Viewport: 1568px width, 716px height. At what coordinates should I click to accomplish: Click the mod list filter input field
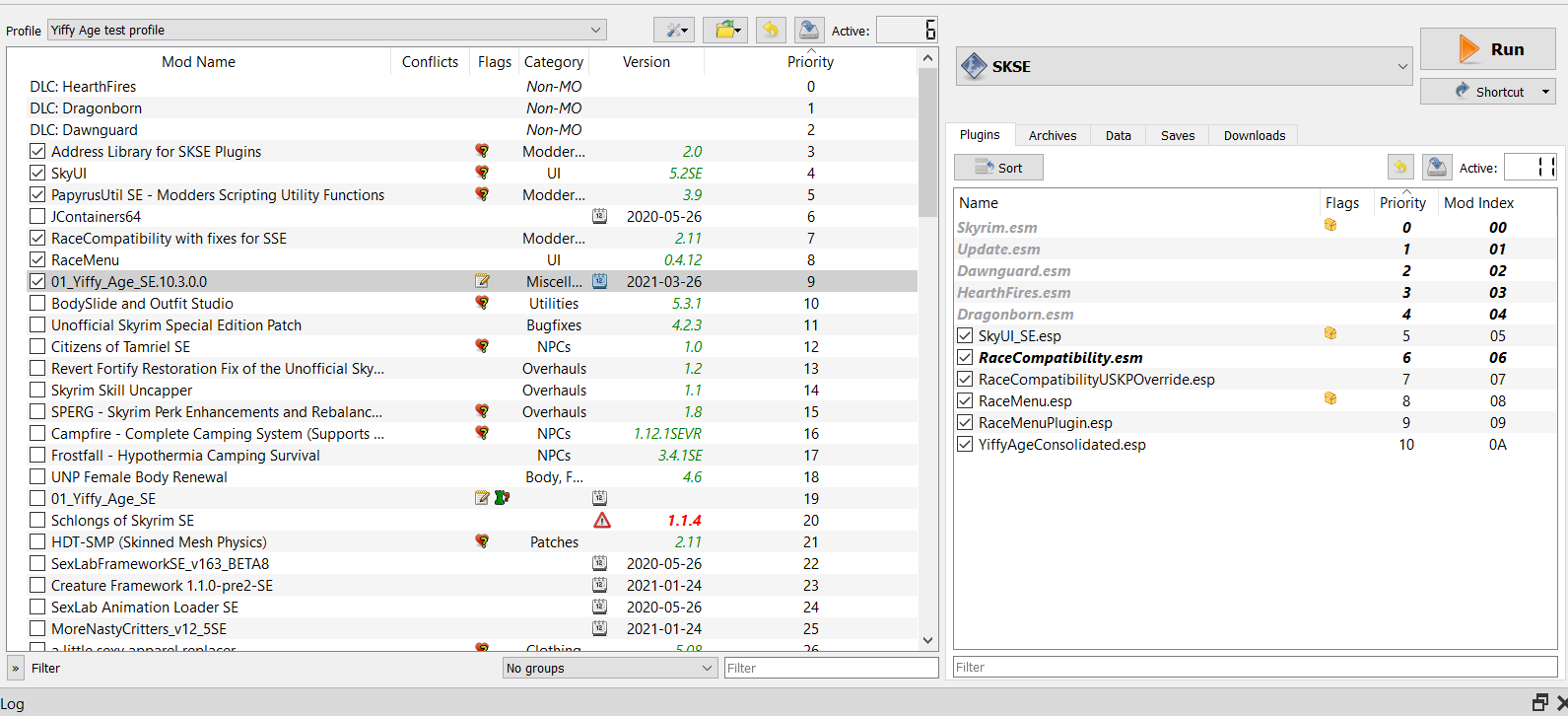click(831, 668)
